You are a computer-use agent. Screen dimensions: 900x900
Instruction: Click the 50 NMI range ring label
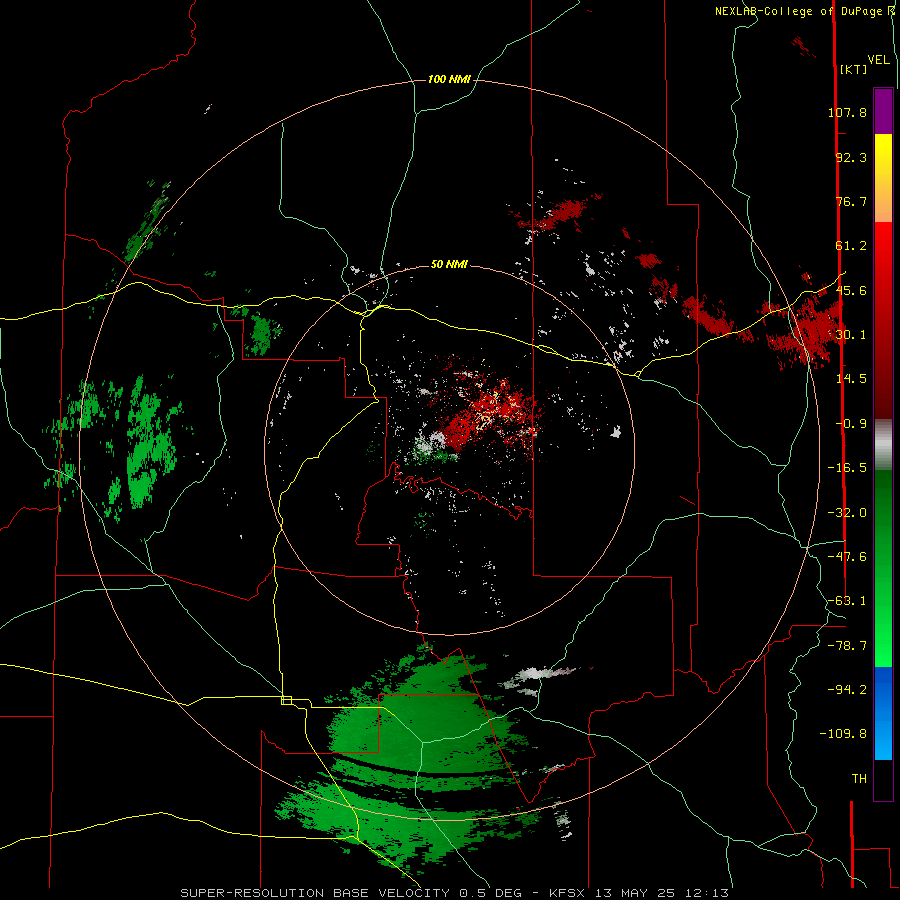tap(449, 264)
